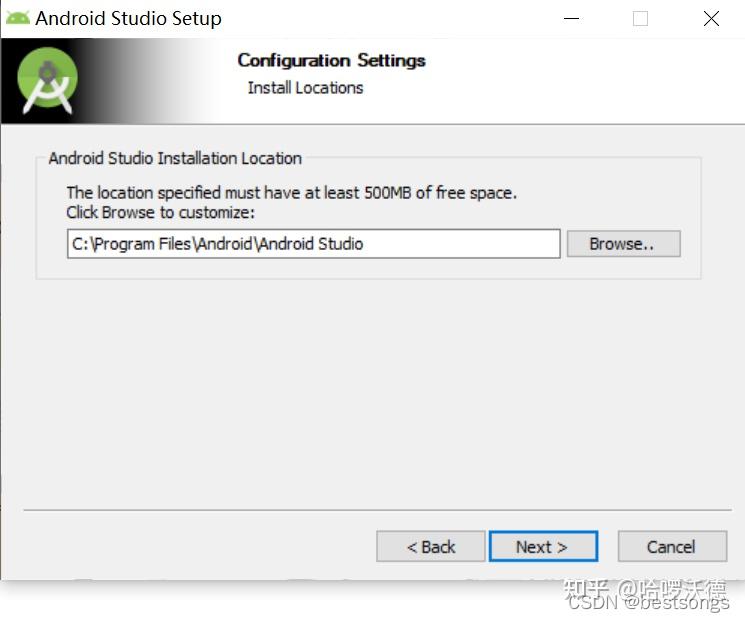Go back with the < Back button
The image size is (745, 622).
(x=431, y=547)
